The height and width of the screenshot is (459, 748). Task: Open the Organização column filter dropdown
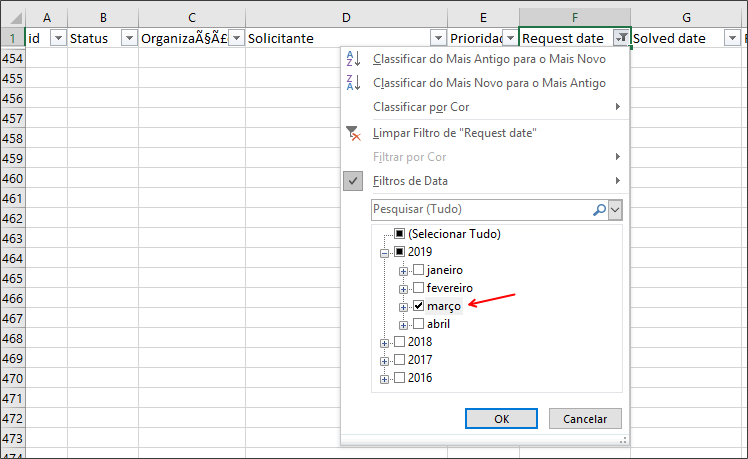236,38
